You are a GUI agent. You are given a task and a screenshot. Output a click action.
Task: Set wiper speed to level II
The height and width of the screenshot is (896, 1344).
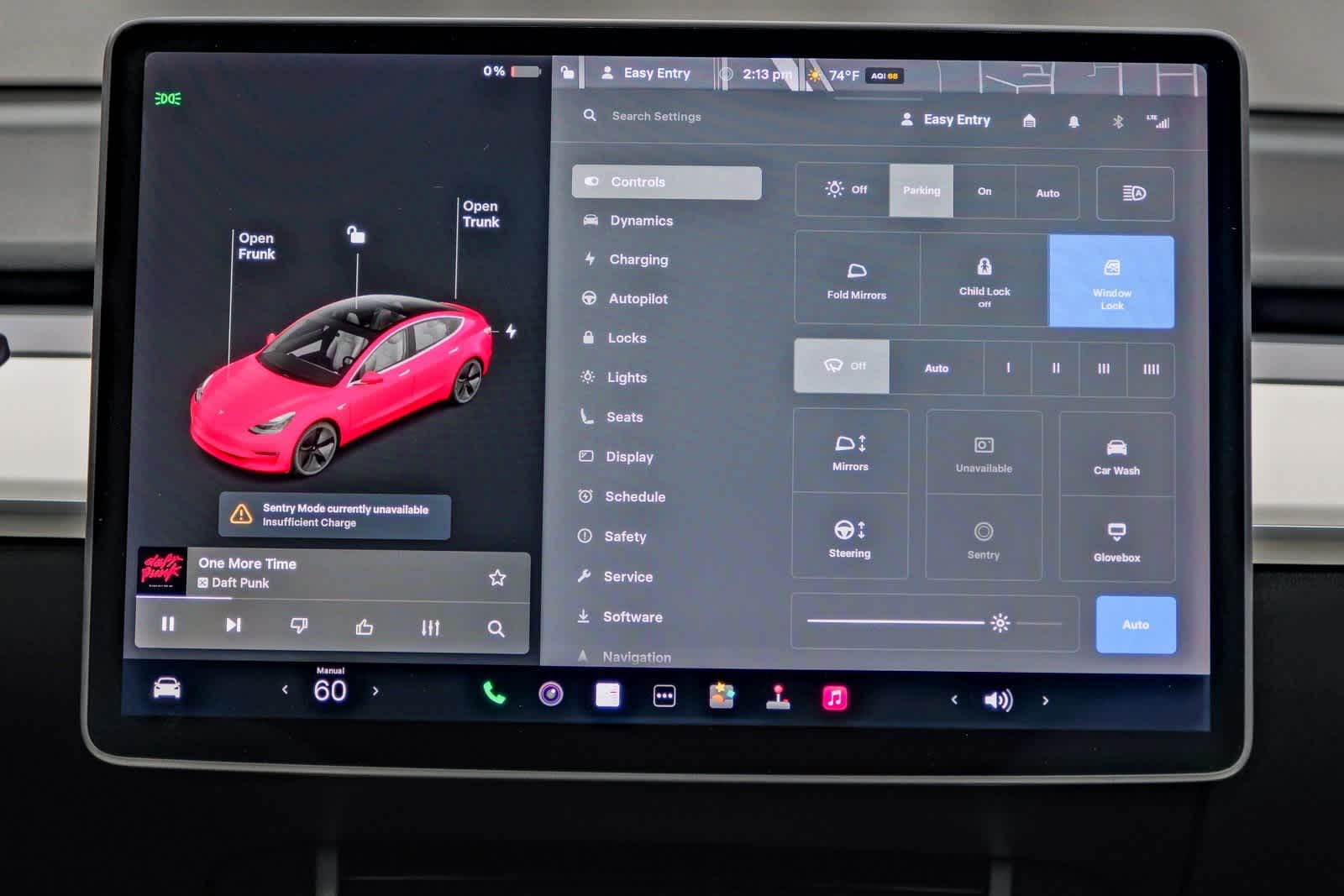1056,369
